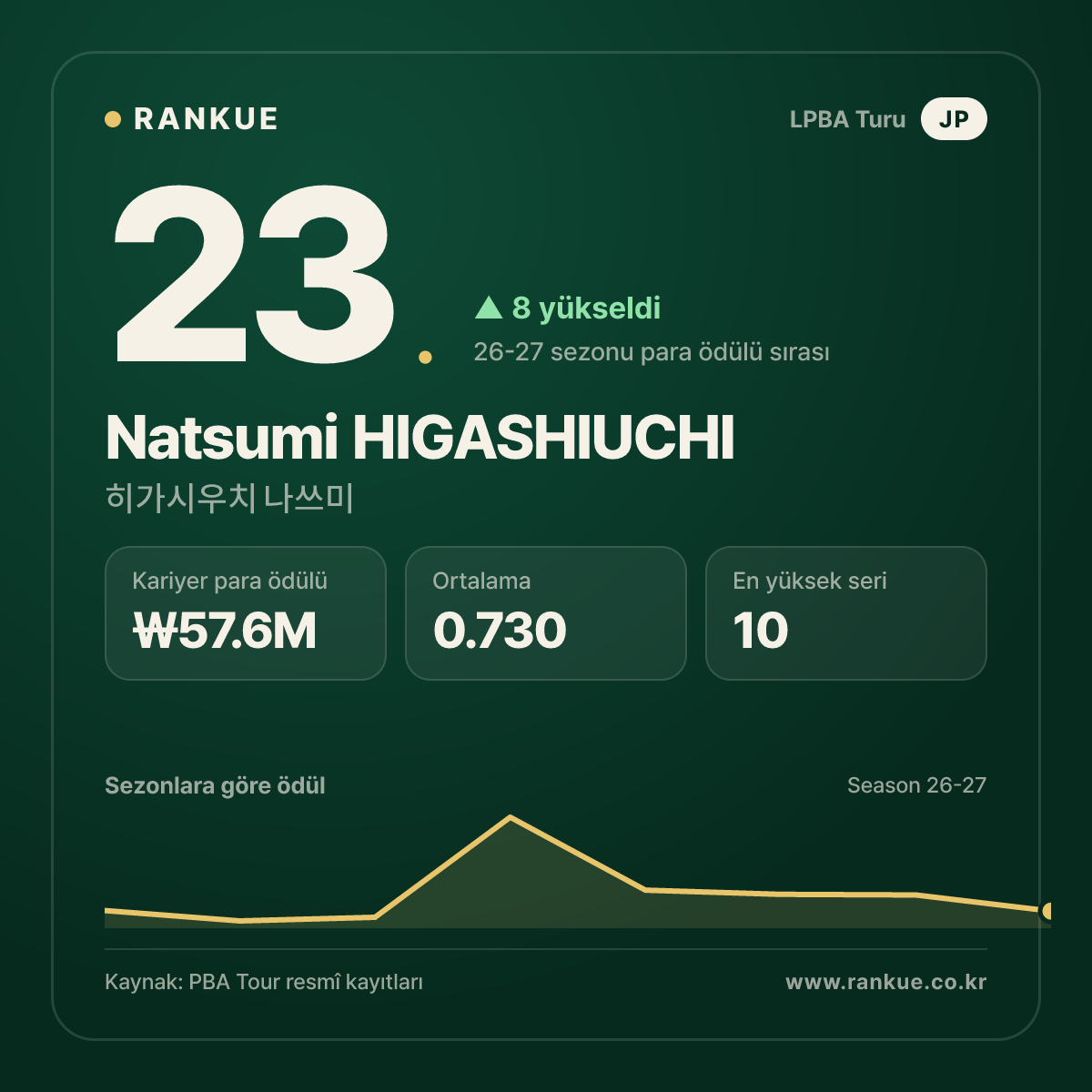Viewport: 1092px width, 1092px height.
Task: Open the Ortalama stat card
Action: point(546,613)
